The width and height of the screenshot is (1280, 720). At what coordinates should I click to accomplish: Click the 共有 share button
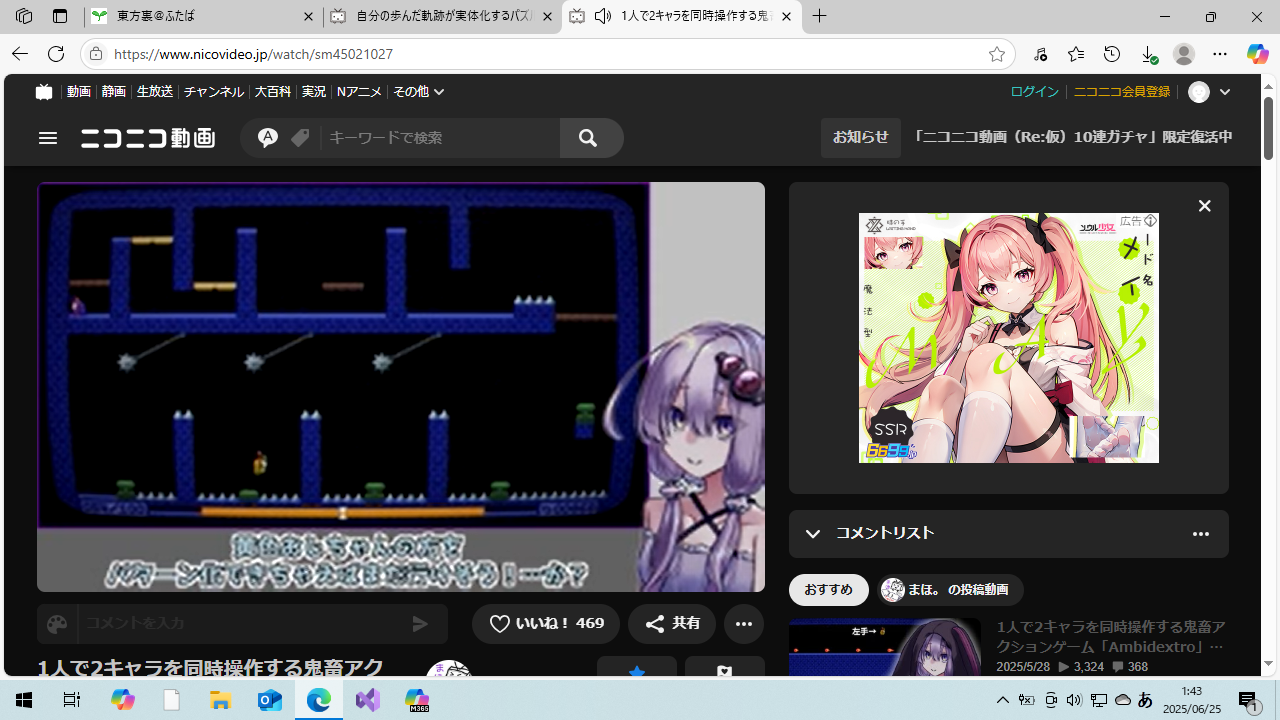click(672, 624)
